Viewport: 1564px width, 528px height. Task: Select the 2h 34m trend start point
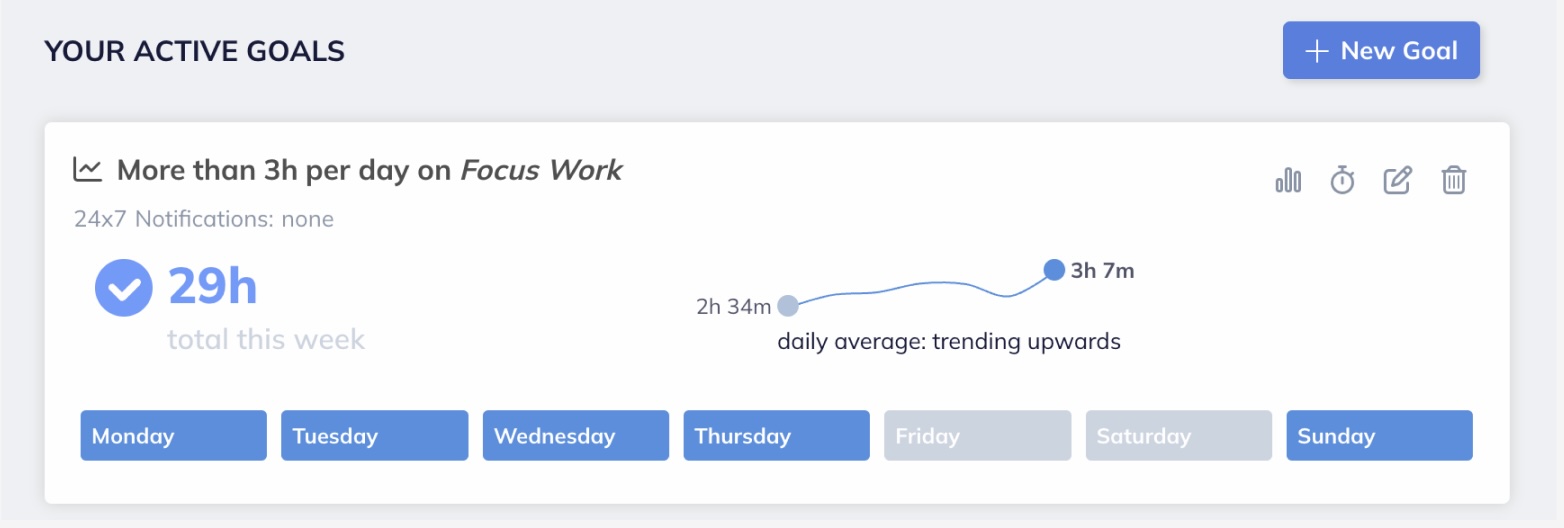click(x=788, y=306)
